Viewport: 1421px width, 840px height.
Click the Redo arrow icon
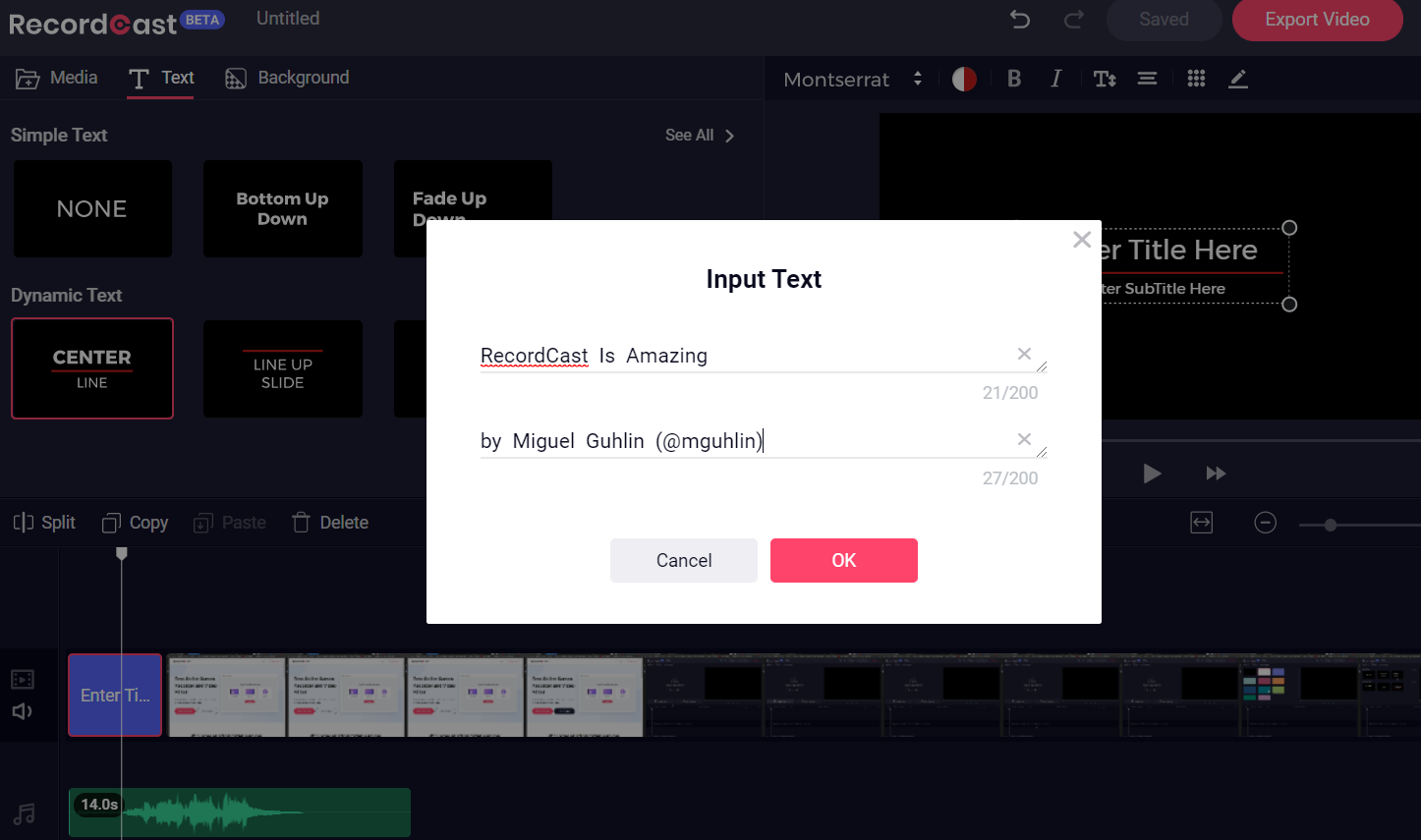click(1074, 20)
